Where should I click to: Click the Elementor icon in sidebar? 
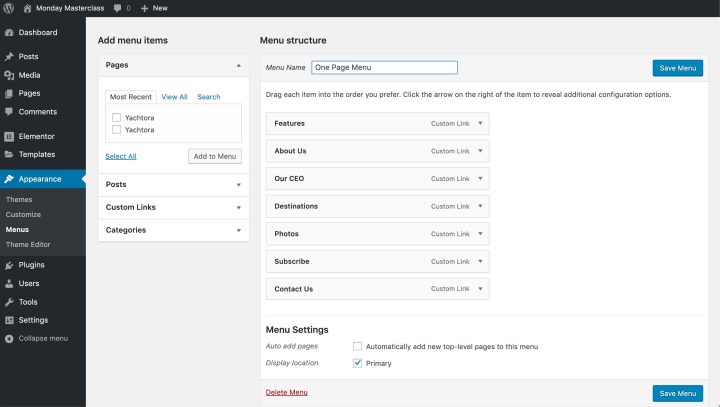click(9, 136)
